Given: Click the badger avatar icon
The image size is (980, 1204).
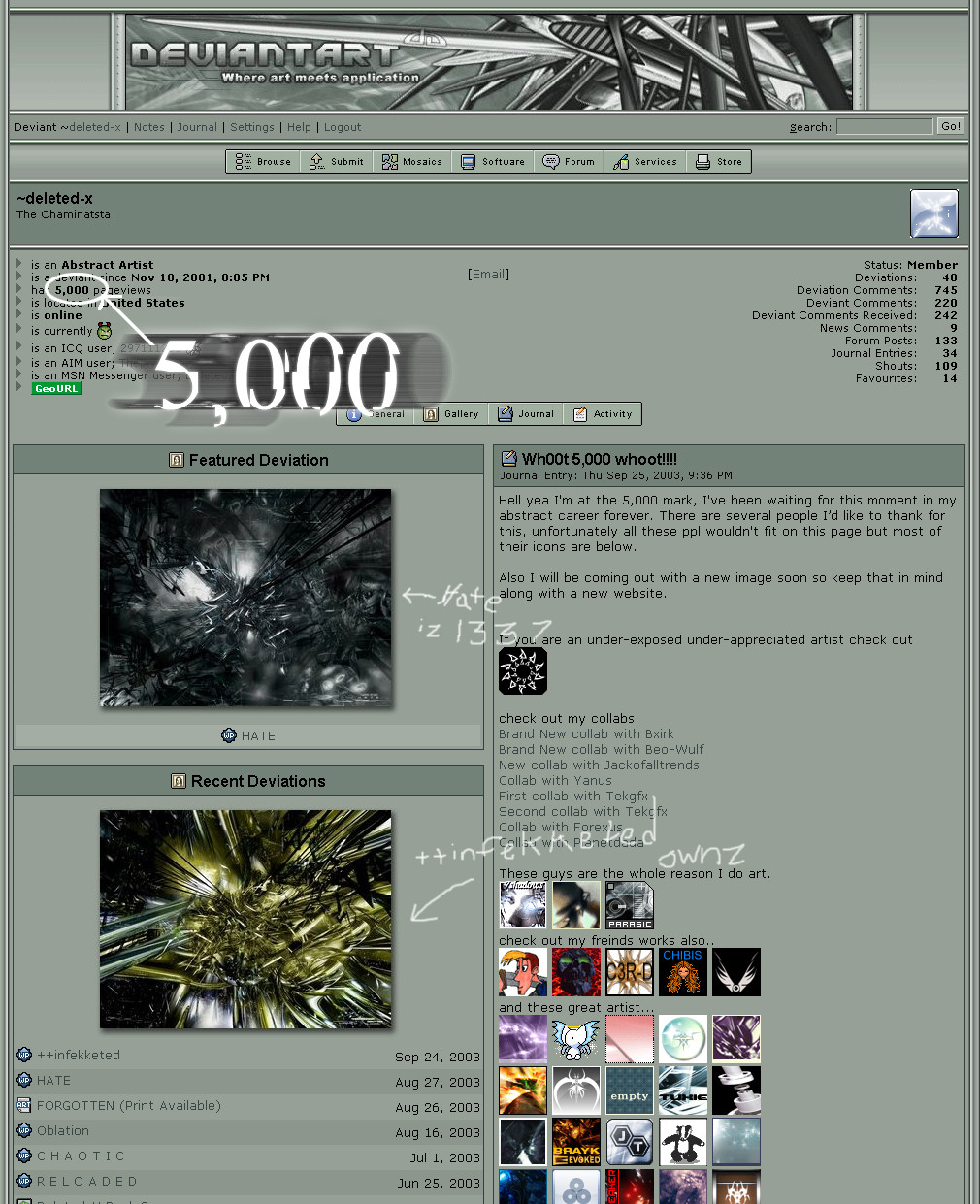Looking at the screenshot, I should click(683, 1142).
